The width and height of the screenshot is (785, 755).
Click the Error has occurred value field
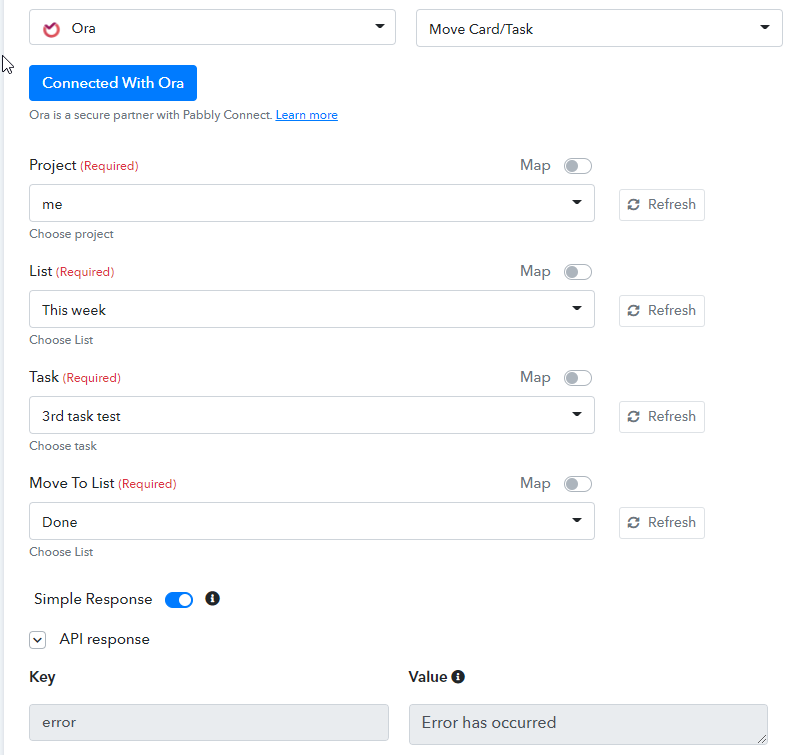coord(588,724)
